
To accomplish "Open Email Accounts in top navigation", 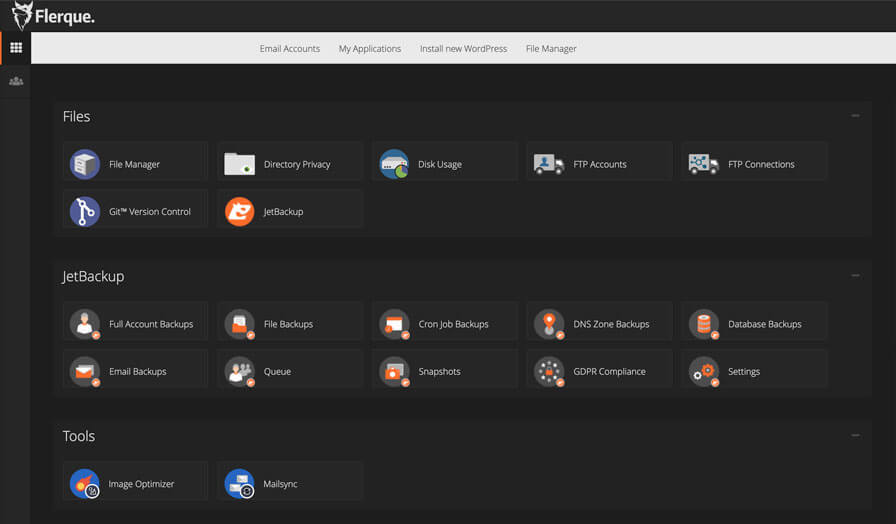I will 289,48.
